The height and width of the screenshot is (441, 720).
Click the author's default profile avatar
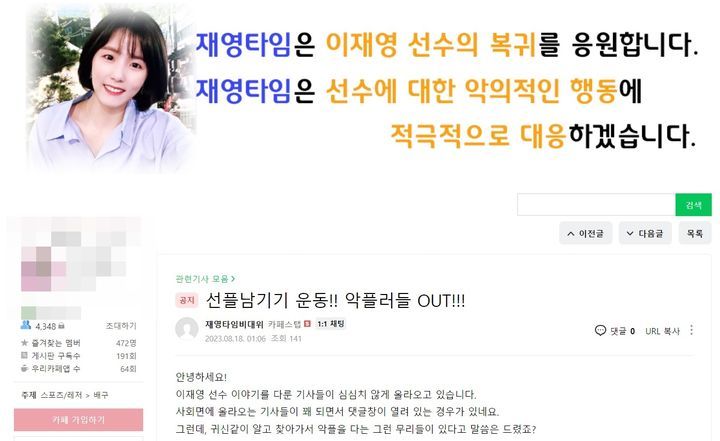click(x=186, y=329)
